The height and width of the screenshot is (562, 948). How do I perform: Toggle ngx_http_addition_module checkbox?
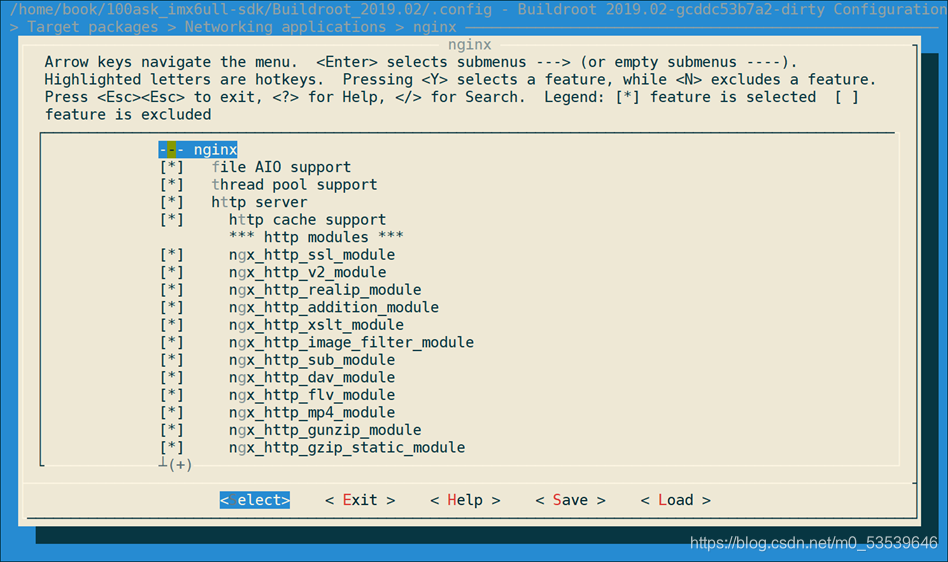172,307
